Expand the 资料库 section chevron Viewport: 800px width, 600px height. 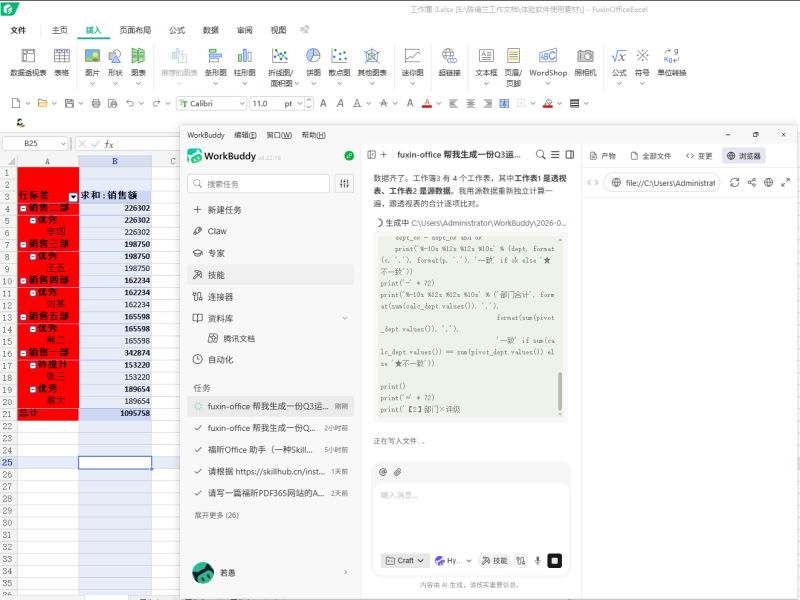tap(345, 318)
